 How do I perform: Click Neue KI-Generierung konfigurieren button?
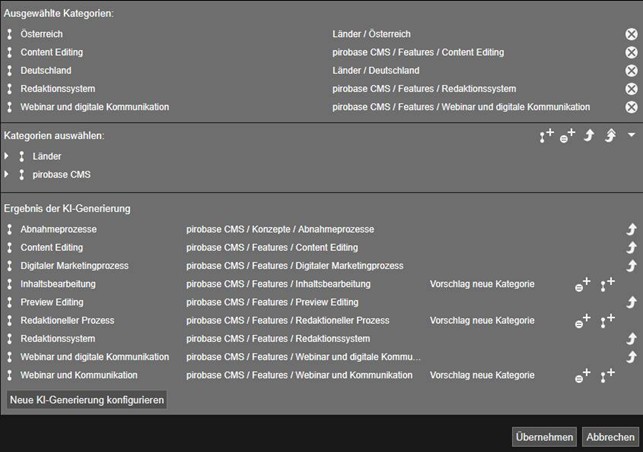click(x=87, y=399)
